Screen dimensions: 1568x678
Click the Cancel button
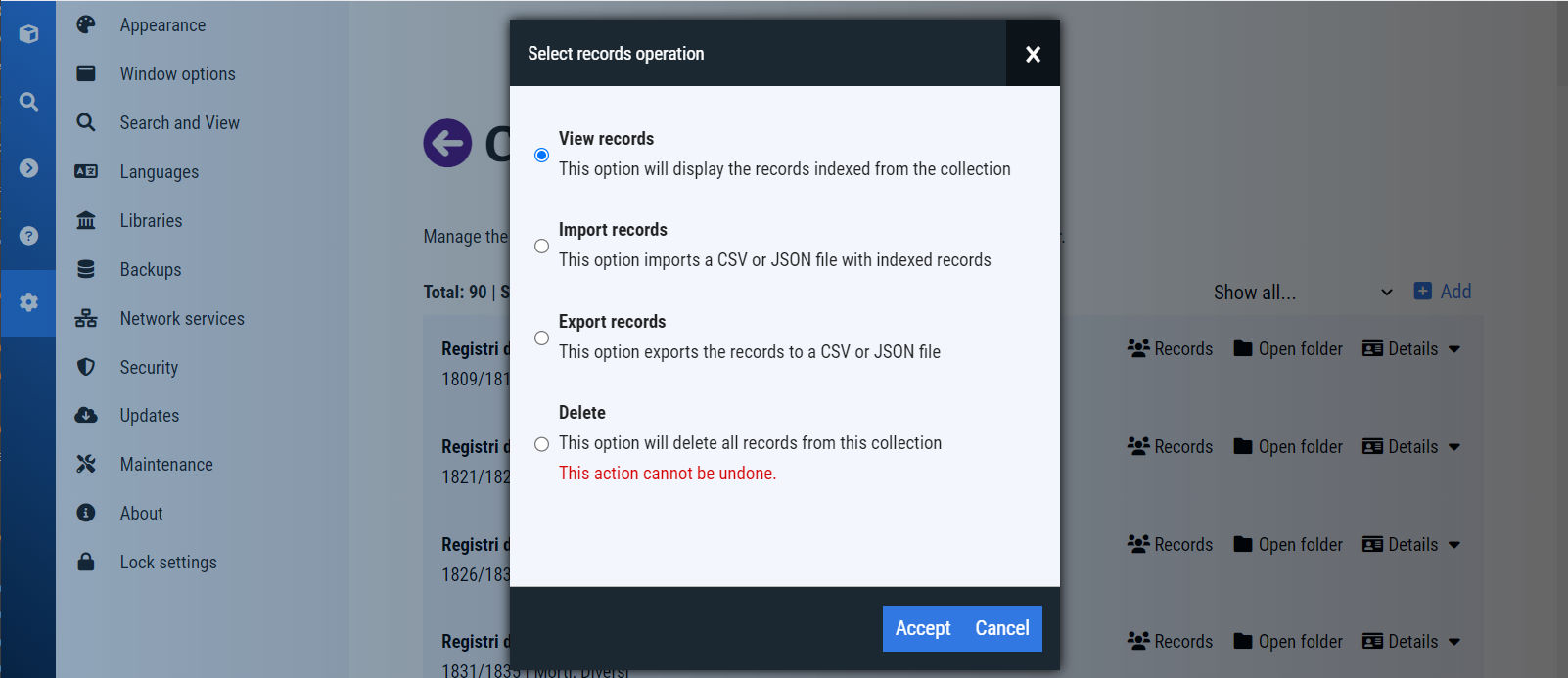pyautogui.click(x=1002, y=628)
